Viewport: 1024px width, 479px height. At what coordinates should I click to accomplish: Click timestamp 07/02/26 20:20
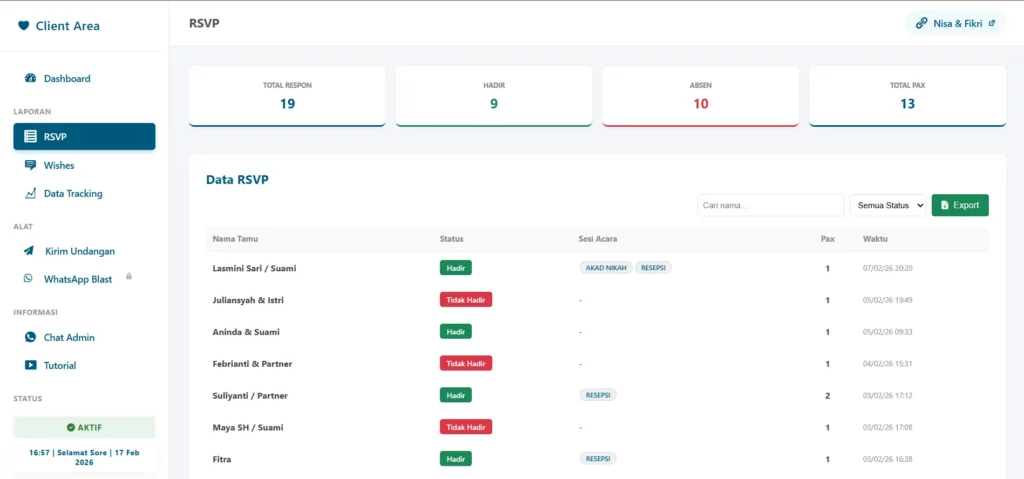tap(888, 268)
